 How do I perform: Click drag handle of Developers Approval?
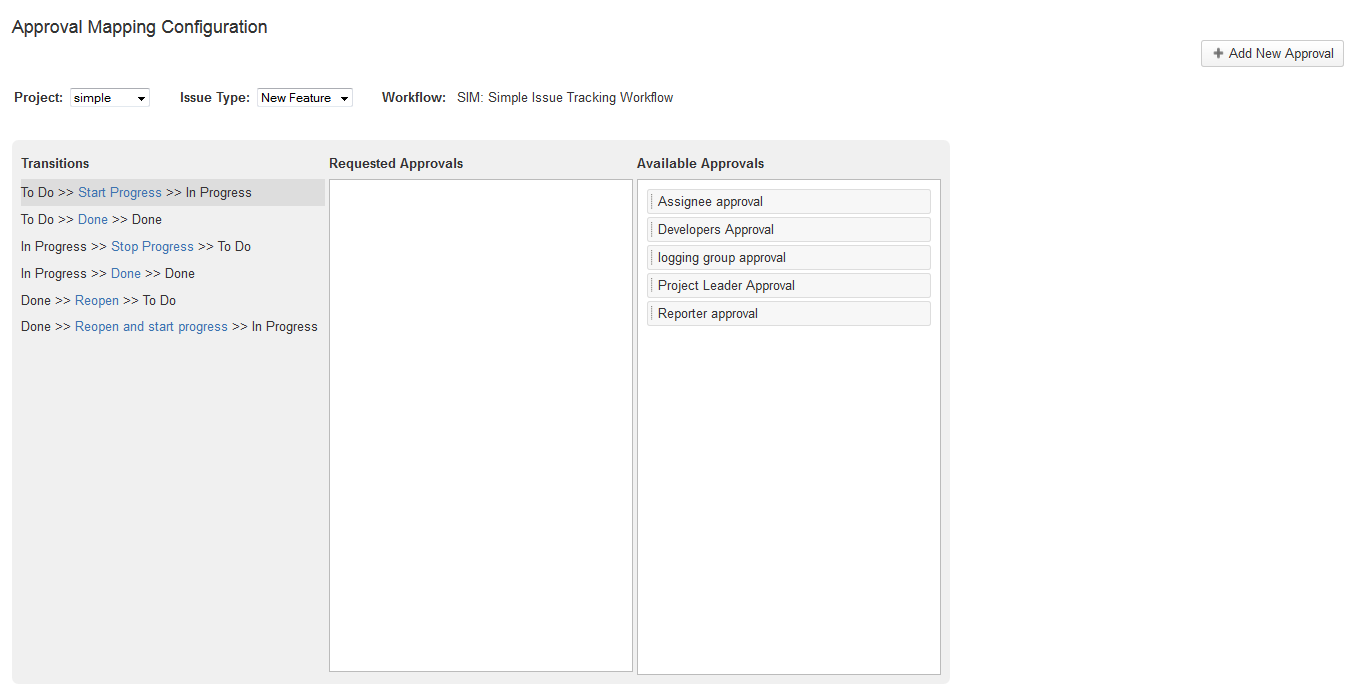[x=652, y=230]
